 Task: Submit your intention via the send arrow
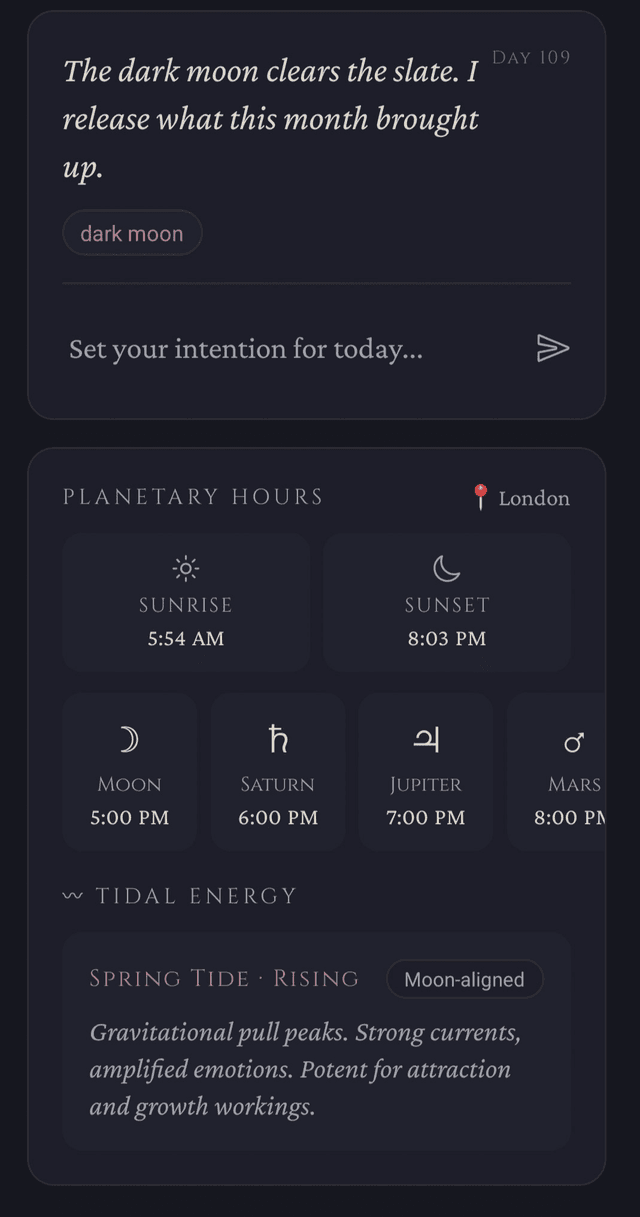point(554,349)
